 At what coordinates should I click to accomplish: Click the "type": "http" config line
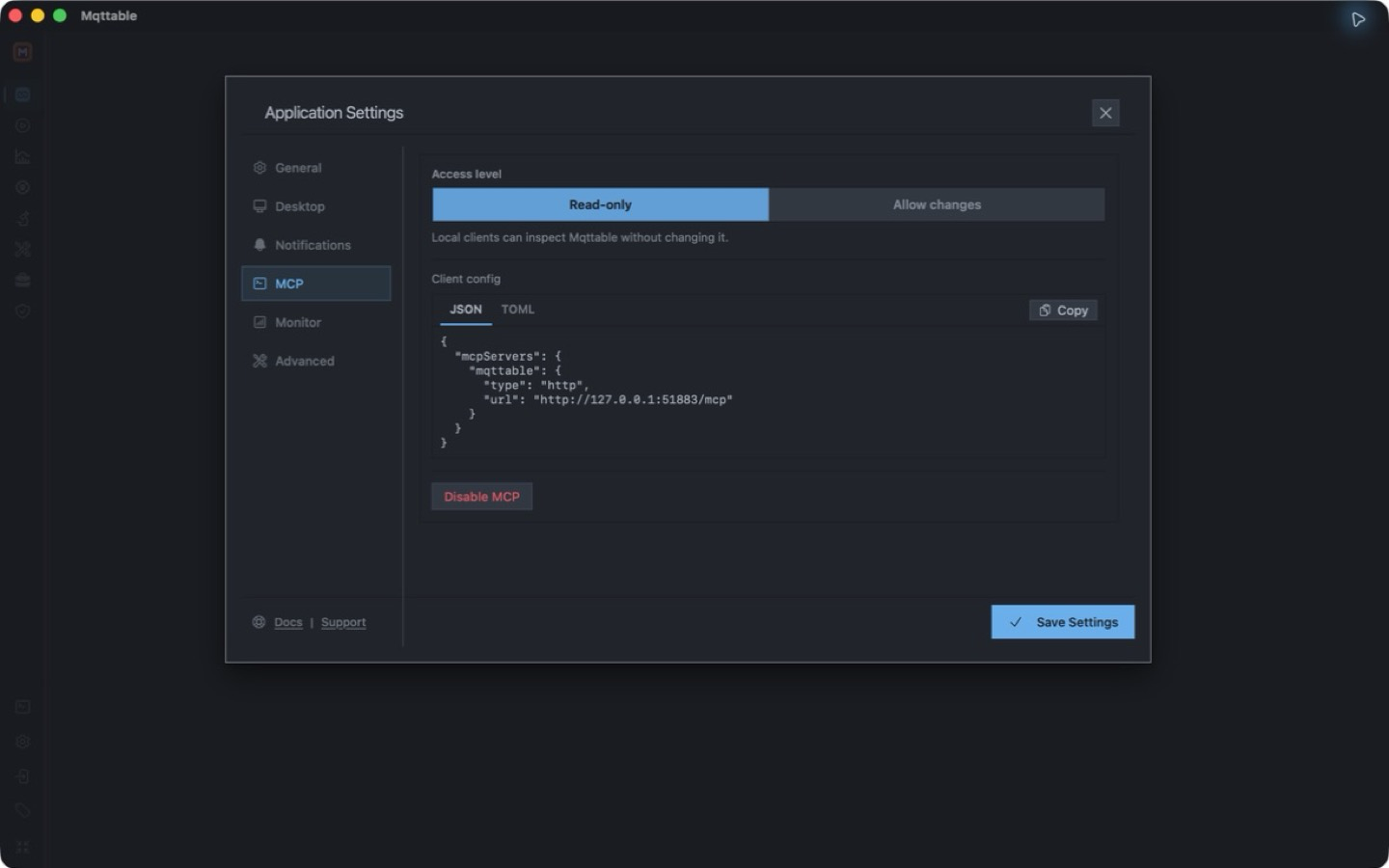535,385
